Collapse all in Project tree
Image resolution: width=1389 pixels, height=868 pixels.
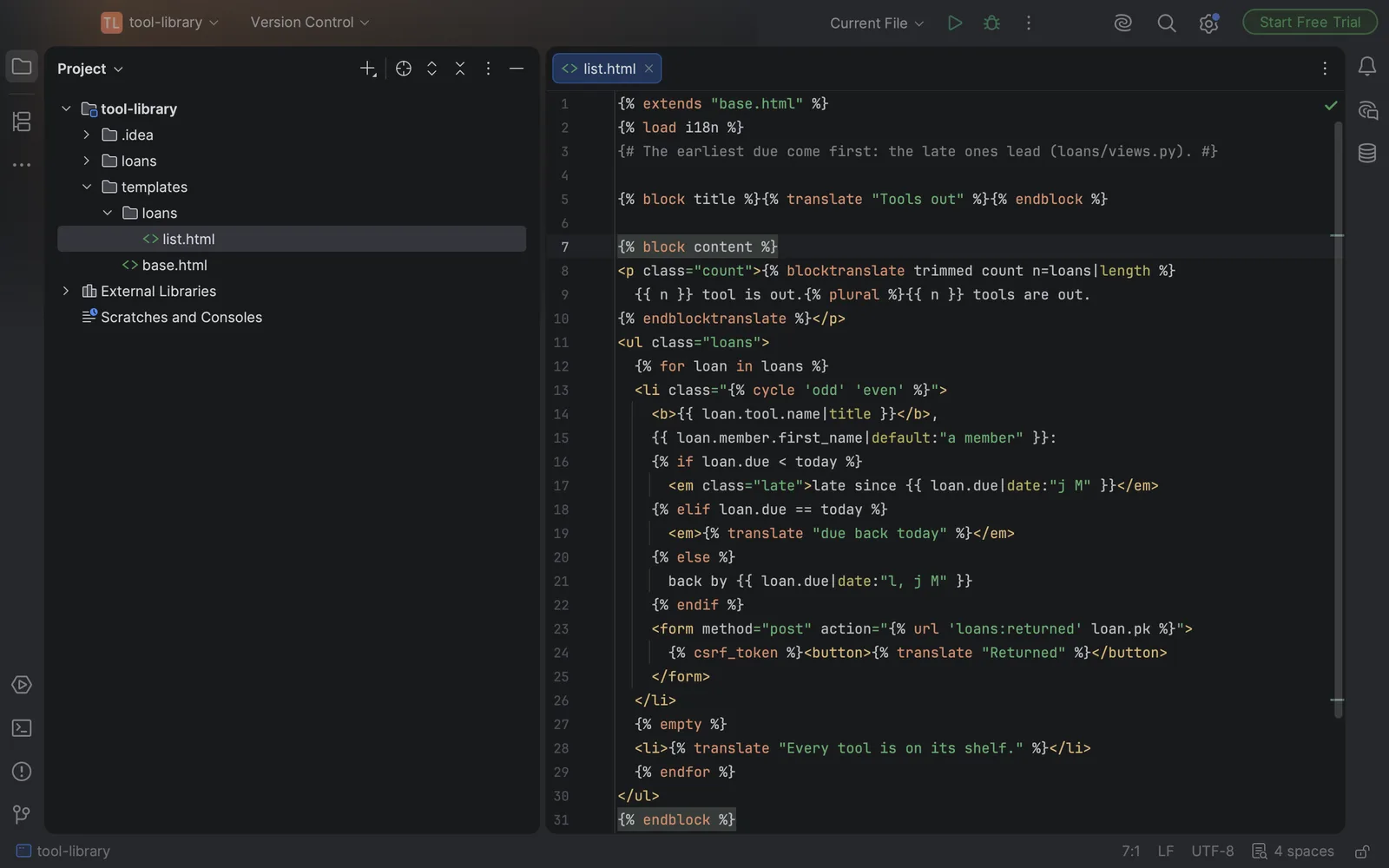(460, 69)
